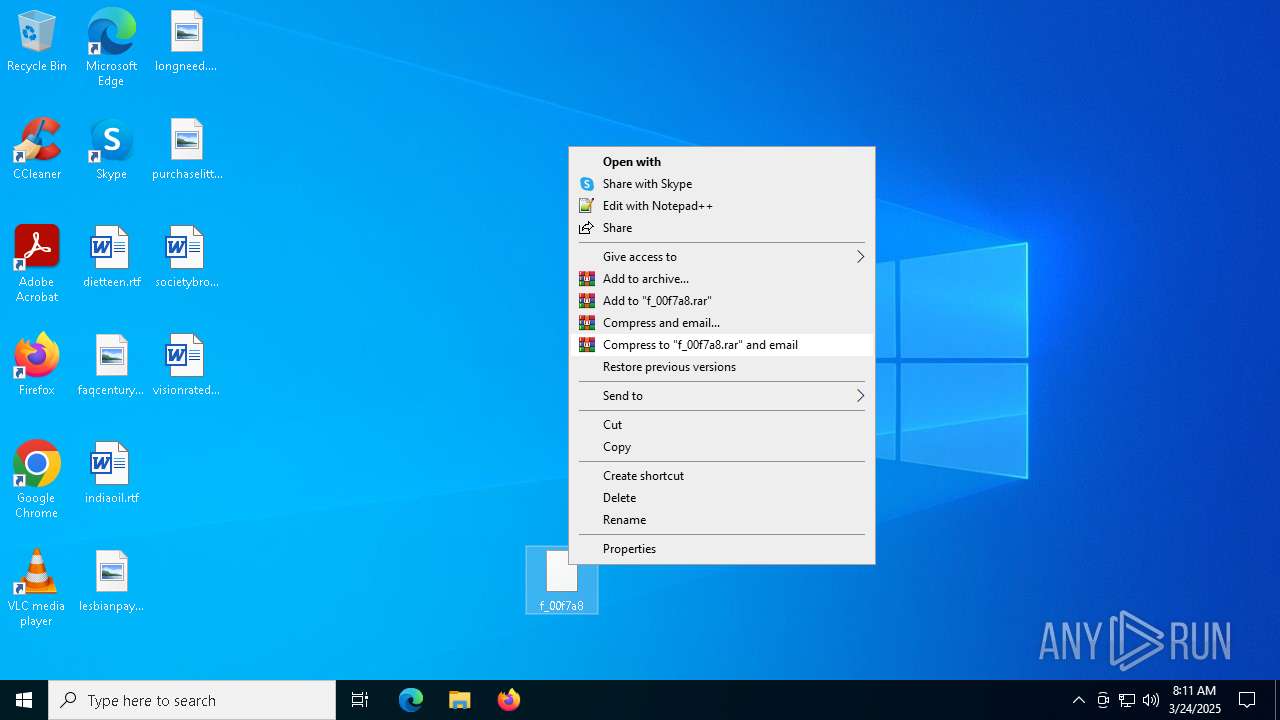Choose Open with in context menu
The width and height of the screenshot is (1280, 720).
(722, 162)
